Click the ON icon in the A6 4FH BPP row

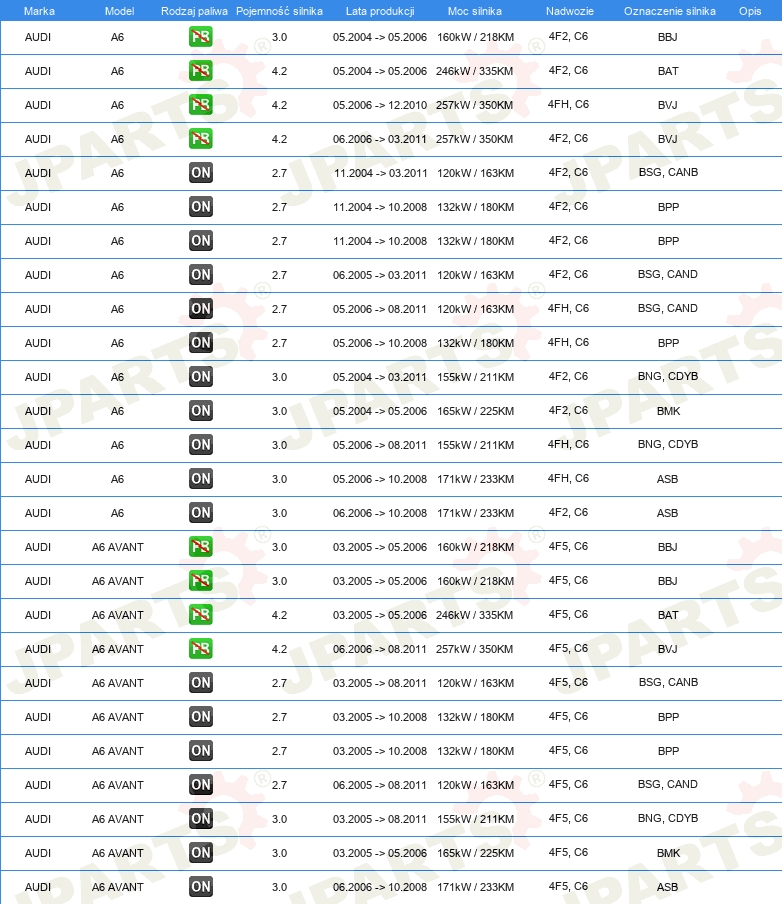[x=201, y=343]
